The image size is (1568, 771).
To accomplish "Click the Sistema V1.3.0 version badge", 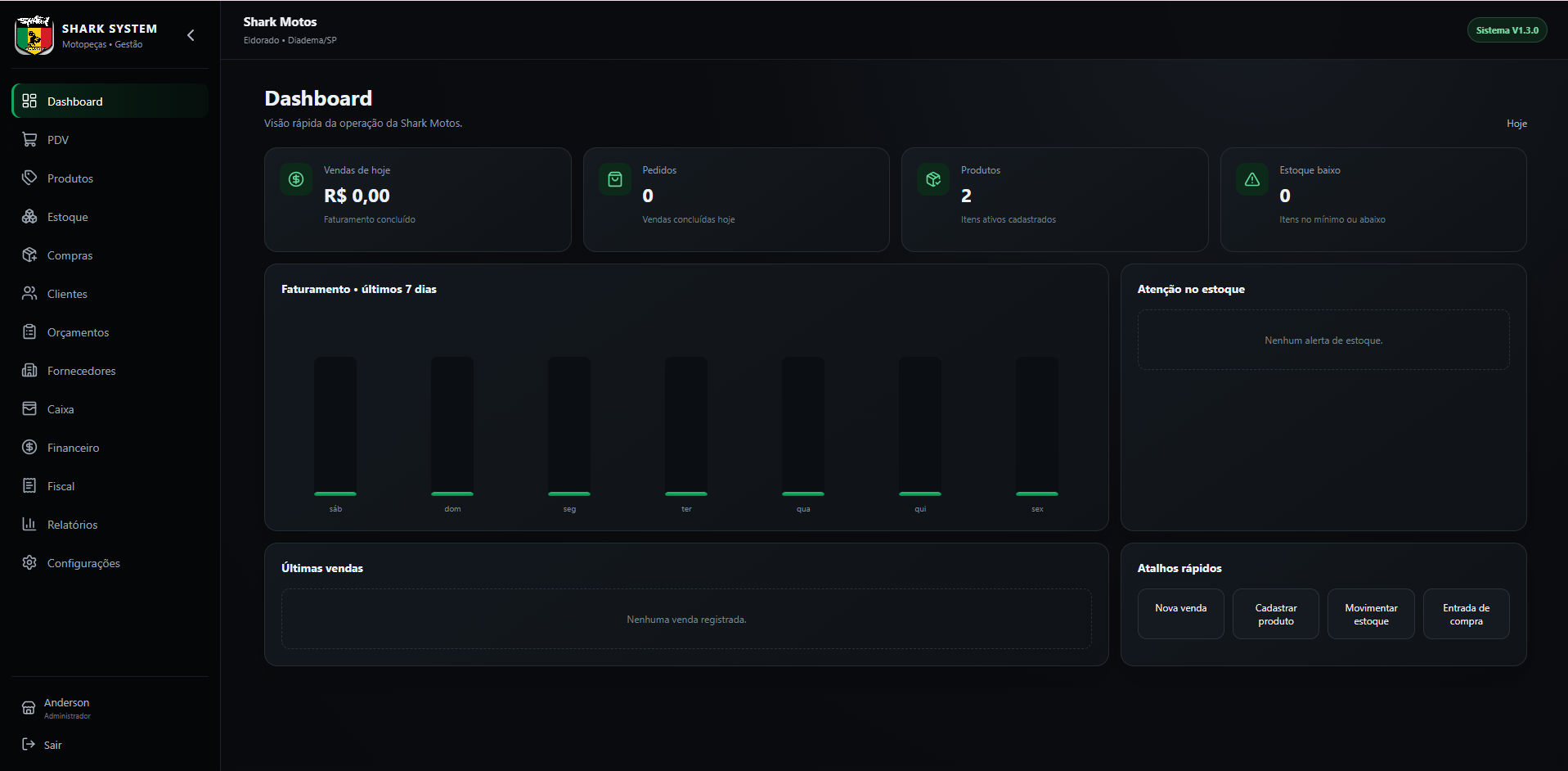I will 1507,30.
